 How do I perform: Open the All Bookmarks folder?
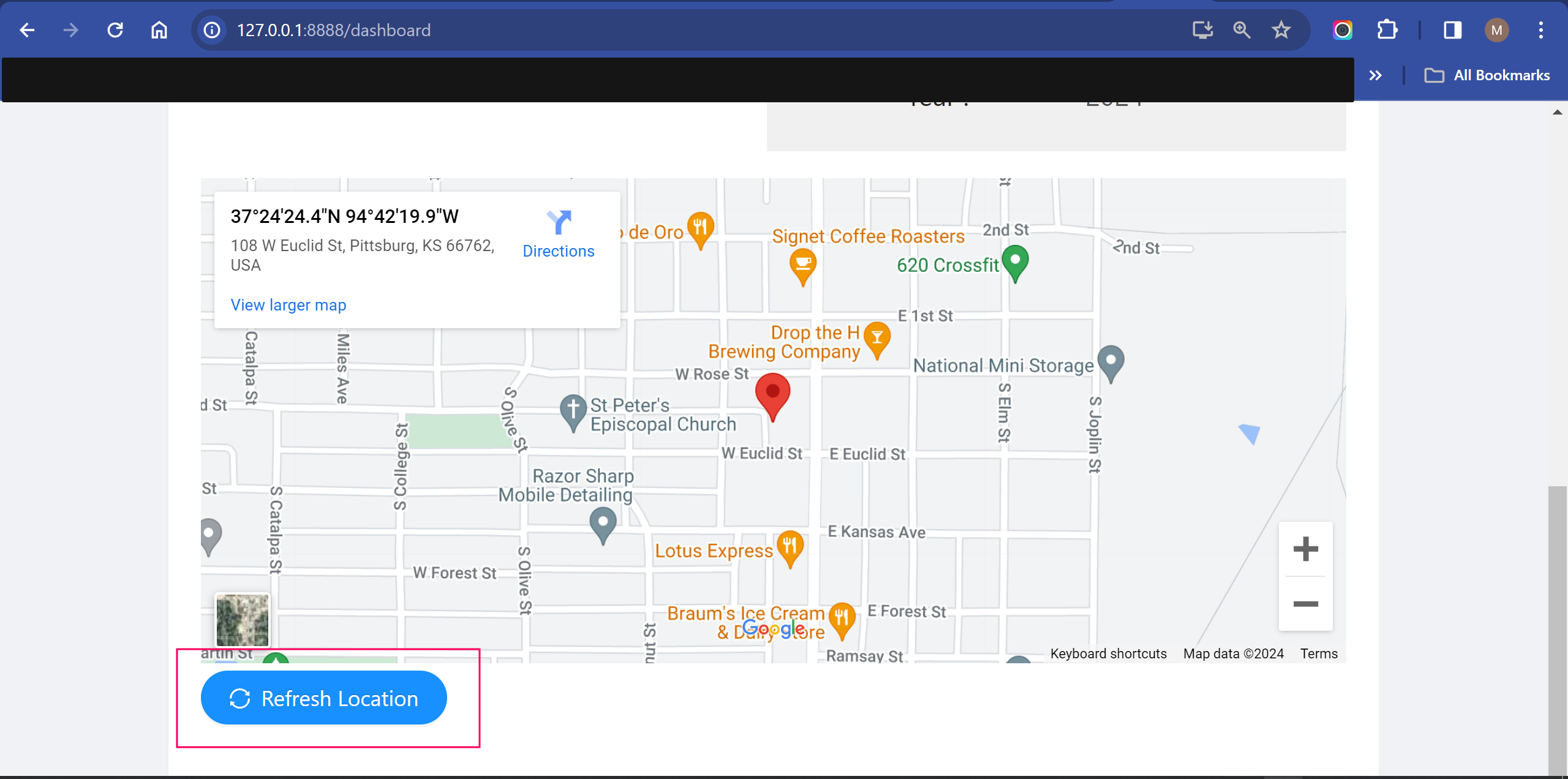click(1487, 75)
